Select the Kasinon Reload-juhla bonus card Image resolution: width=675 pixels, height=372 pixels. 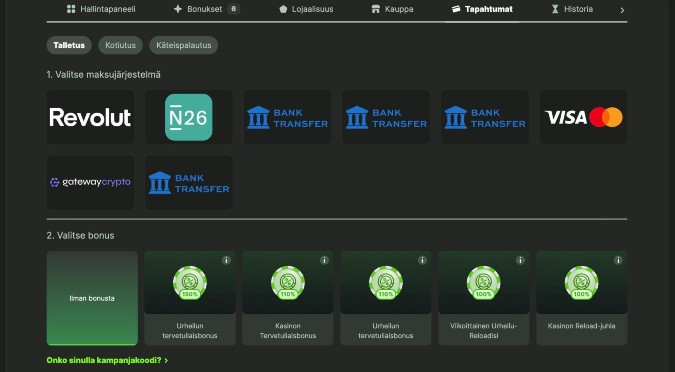(582, 298)
